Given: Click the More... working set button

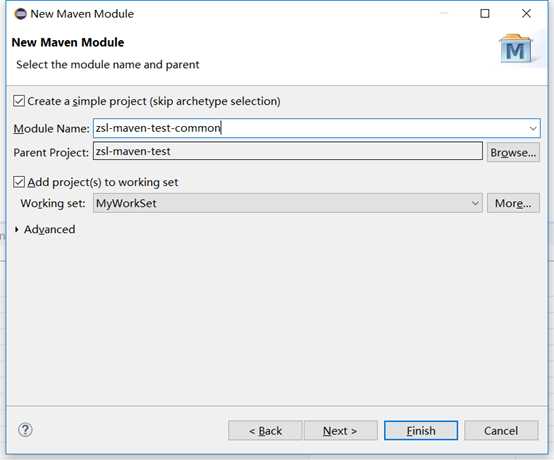Looking at the screenshot, I should click(513, 203).
